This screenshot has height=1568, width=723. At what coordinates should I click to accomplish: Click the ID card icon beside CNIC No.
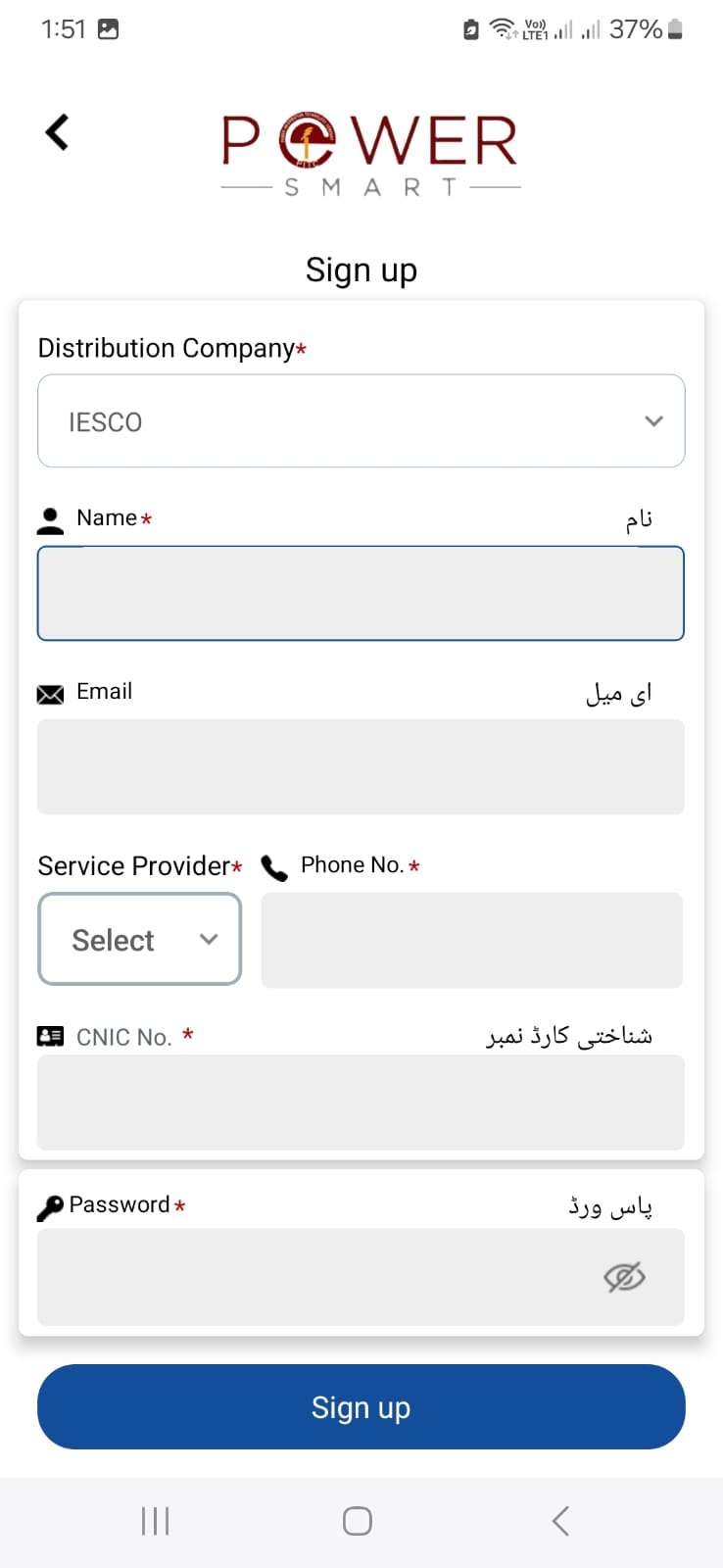pos(50,1036)
